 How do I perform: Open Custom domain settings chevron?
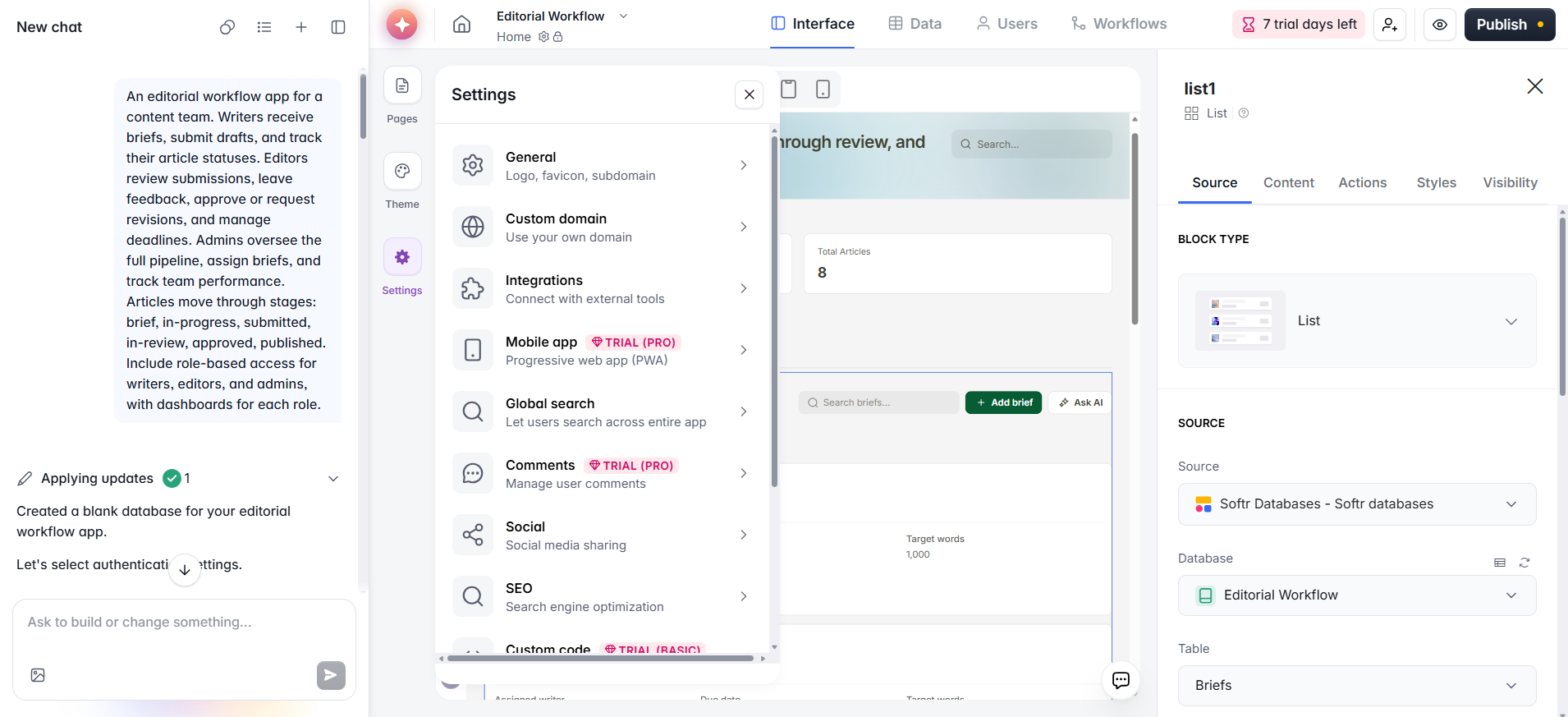744,227
